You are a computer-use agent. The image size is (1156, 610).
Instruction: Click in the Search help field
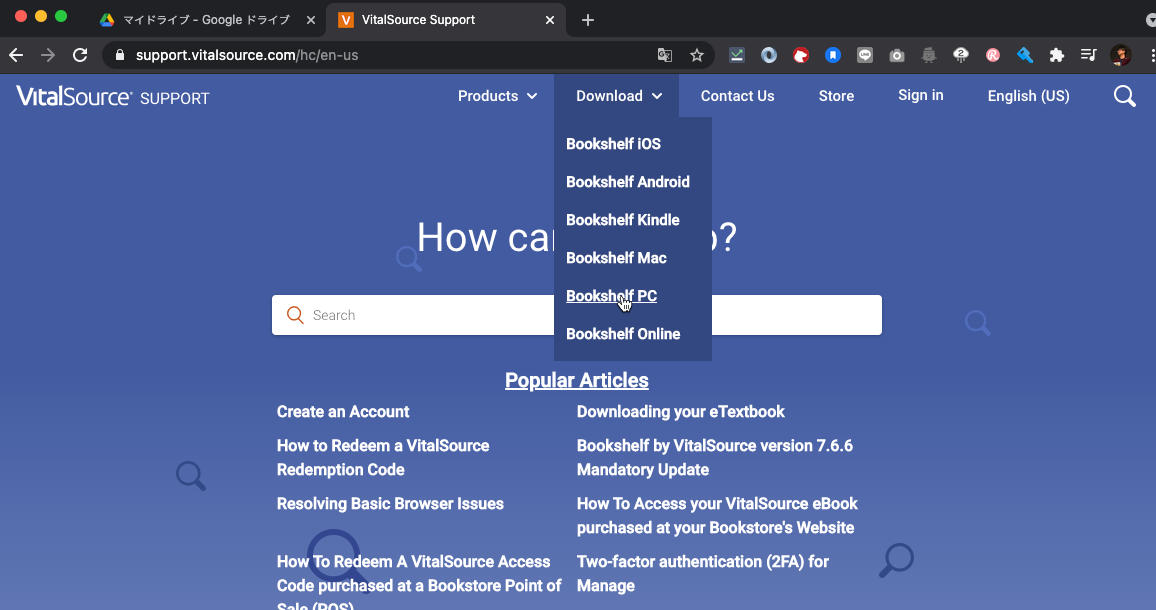click(x=577, y=315)
